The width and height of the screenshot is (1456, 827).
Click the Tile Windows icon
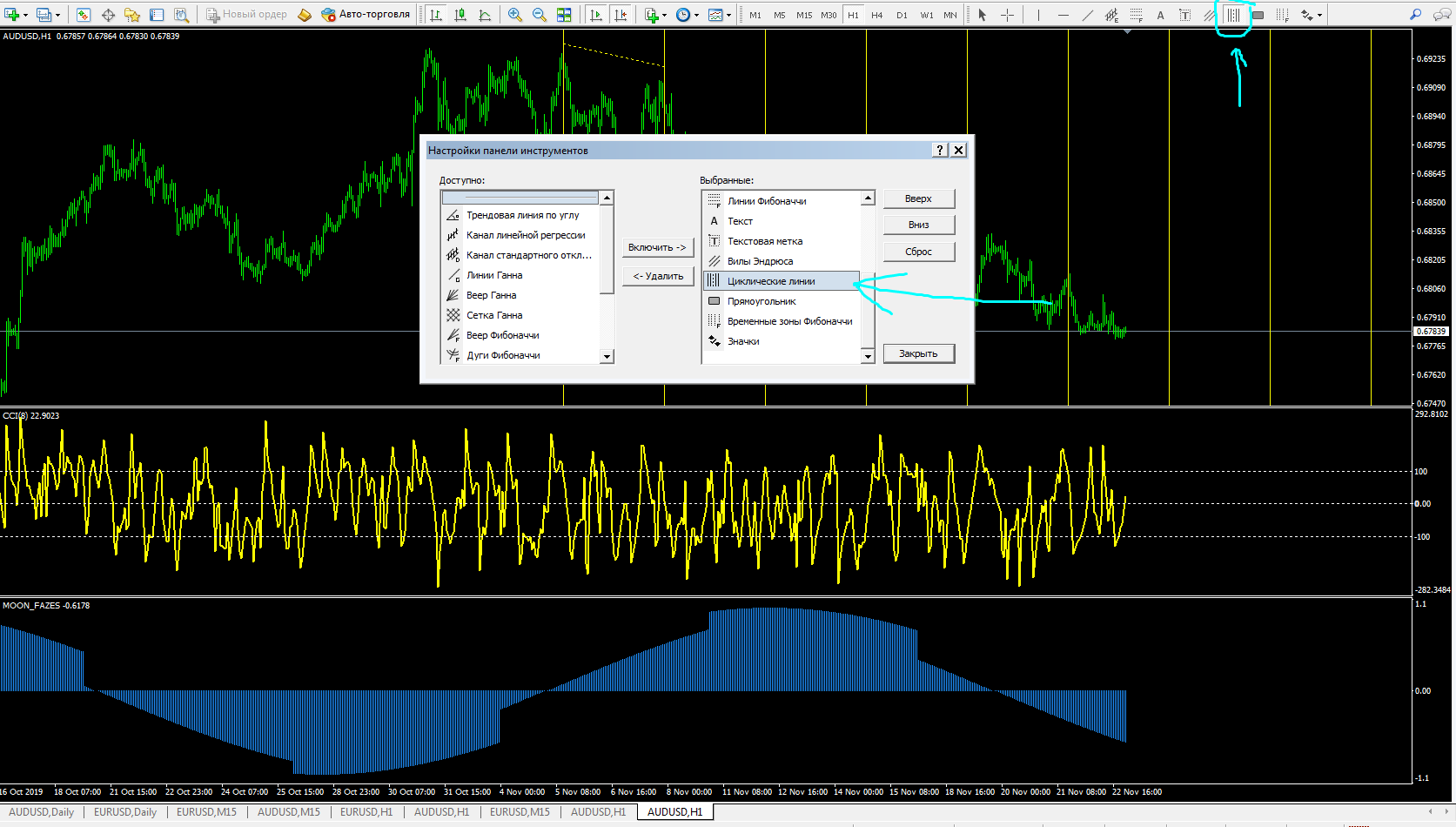(564, 15)
